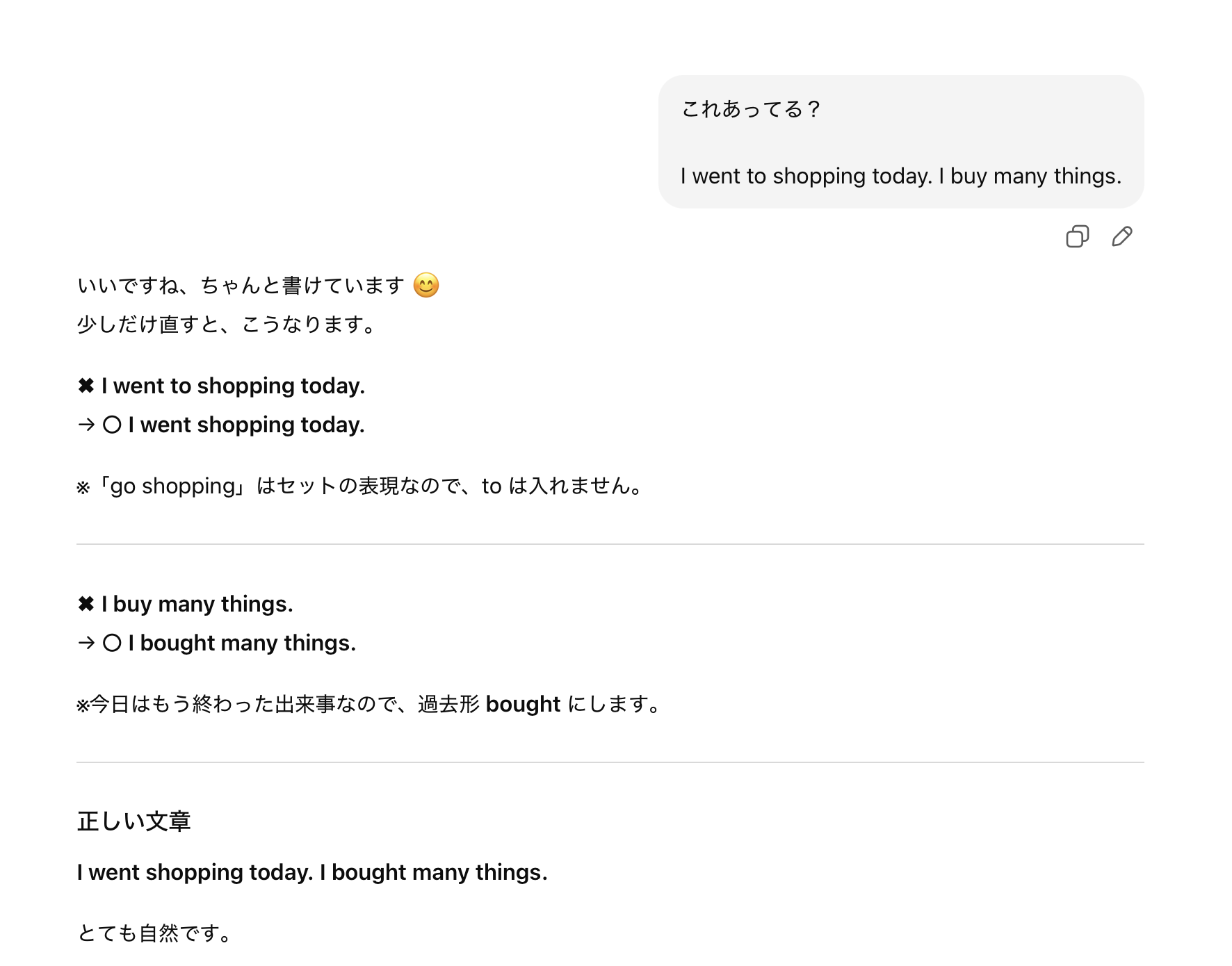Click the "とても自然です。" closing line
This screenshot has height=966, width=1232.
154,933
